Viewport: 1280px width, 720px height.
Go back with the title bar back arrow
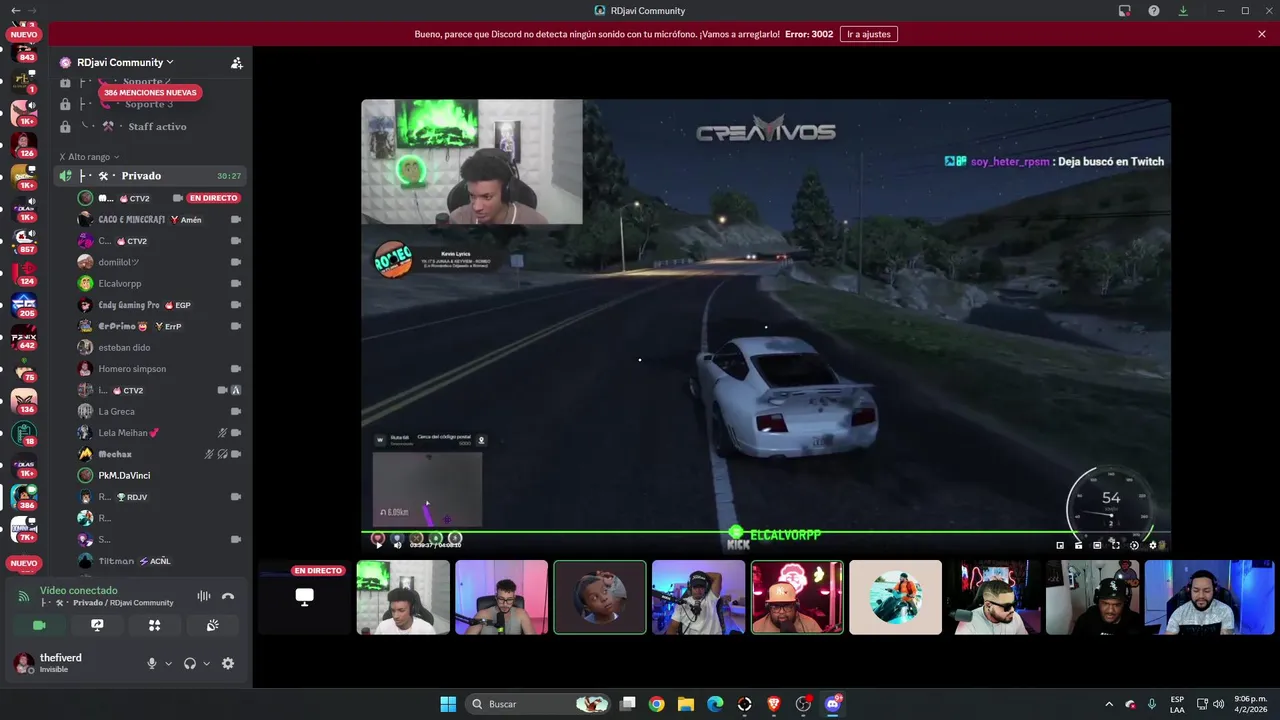[15, 10]
